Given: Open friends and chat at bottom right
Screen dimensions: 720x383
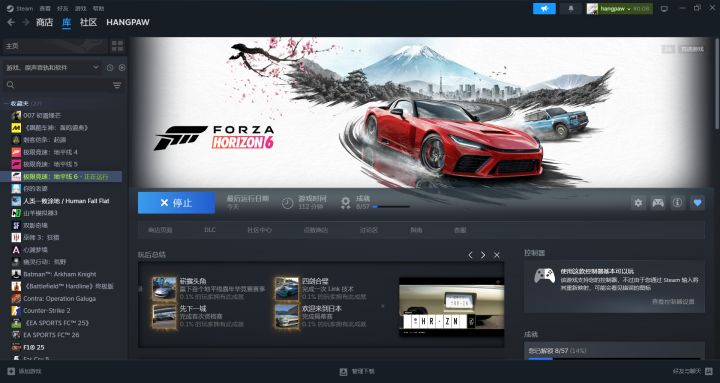Looking at the screenshot, I should pos(692,371).
